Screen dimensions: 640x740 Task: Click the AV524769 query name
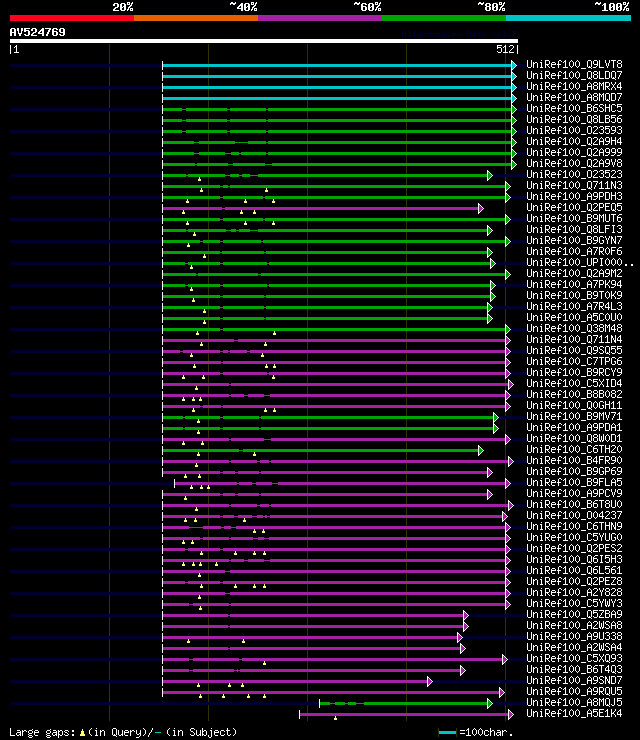[x=37, y=33]
